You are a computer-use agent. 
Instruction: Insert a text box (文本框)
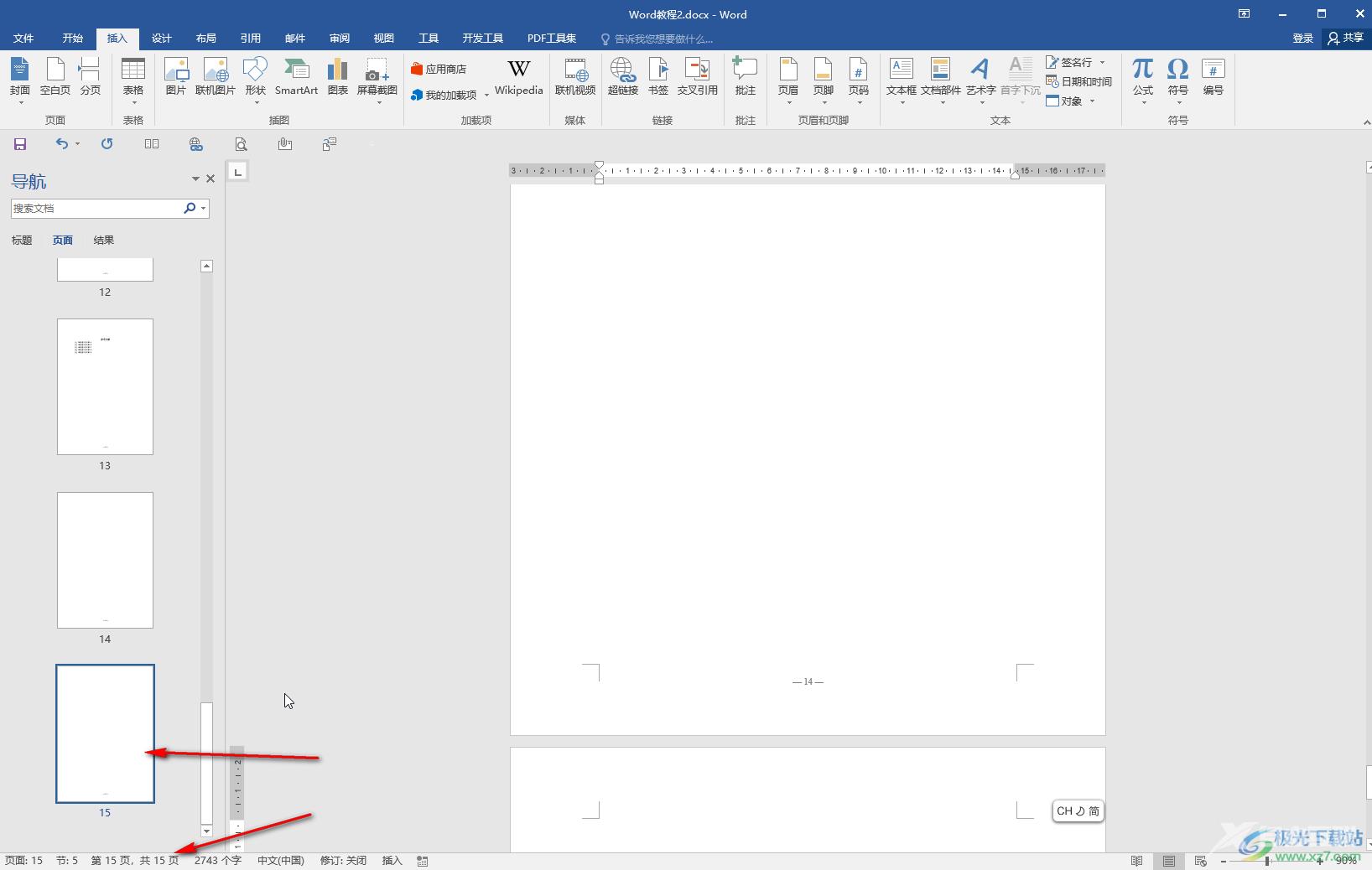click(x=902, y=80)
